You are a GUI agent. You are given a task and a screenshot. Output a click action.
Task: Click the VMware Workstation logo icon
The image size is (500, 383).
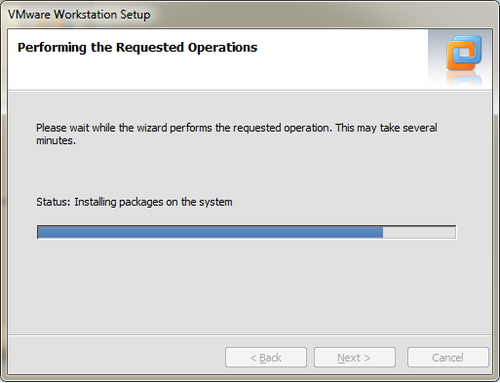pyautogui.click(x=464, y=53)
